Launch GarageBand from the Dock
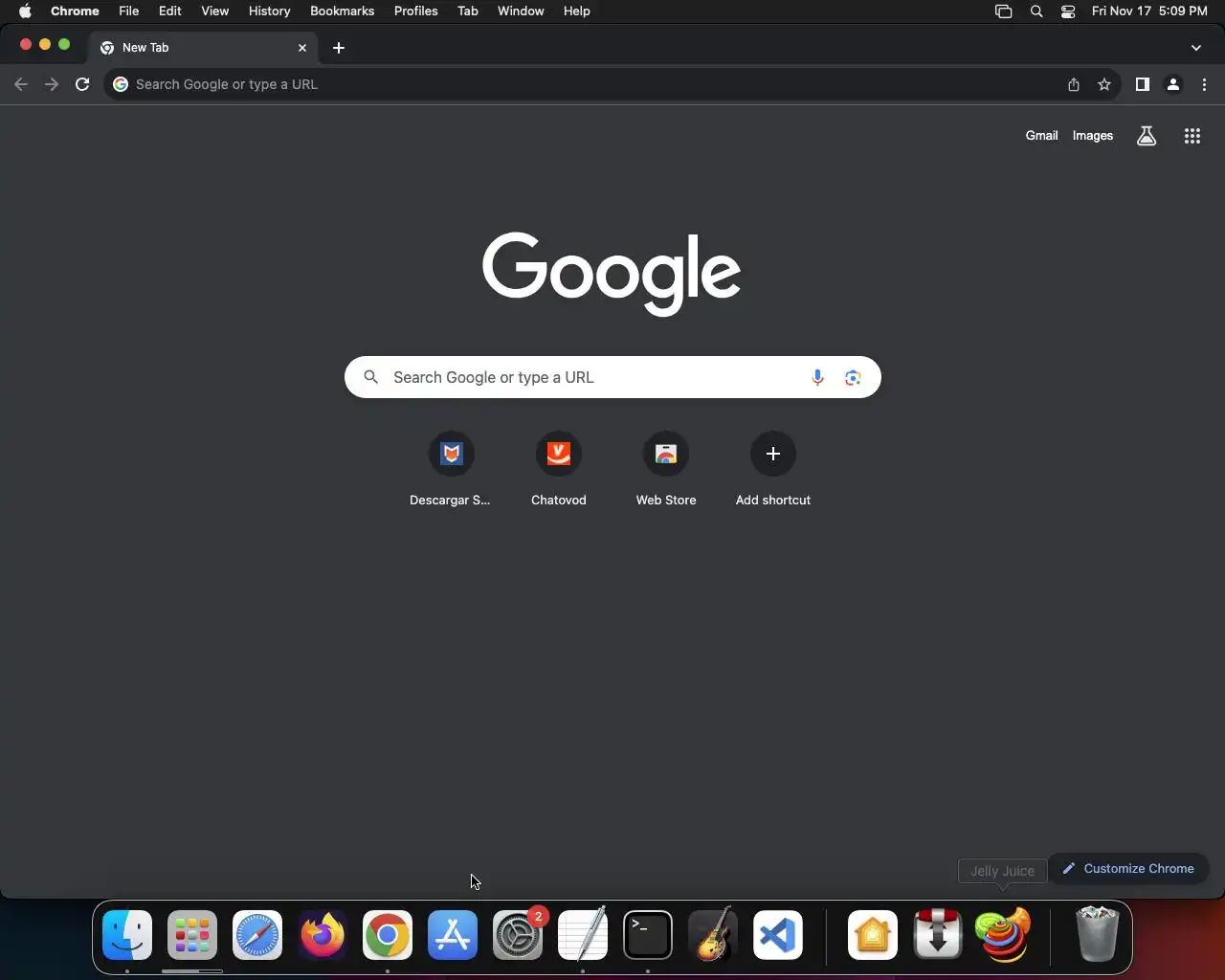 (x=713, y=935)
